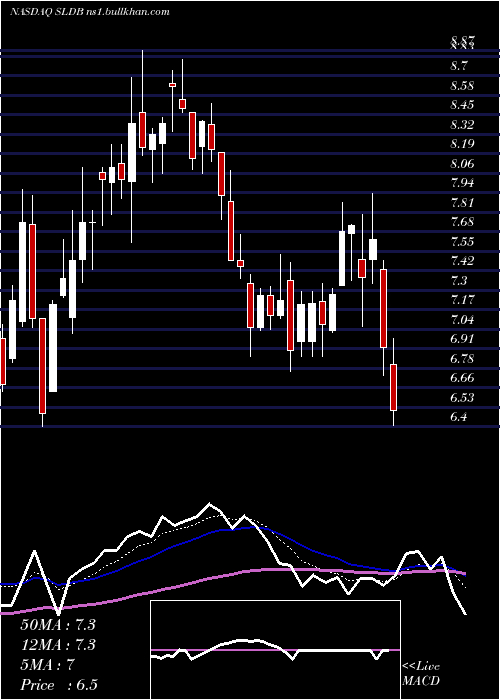Click the 6.78 price axis label
This screenshot has height=700, width=500.
(462, 358)
